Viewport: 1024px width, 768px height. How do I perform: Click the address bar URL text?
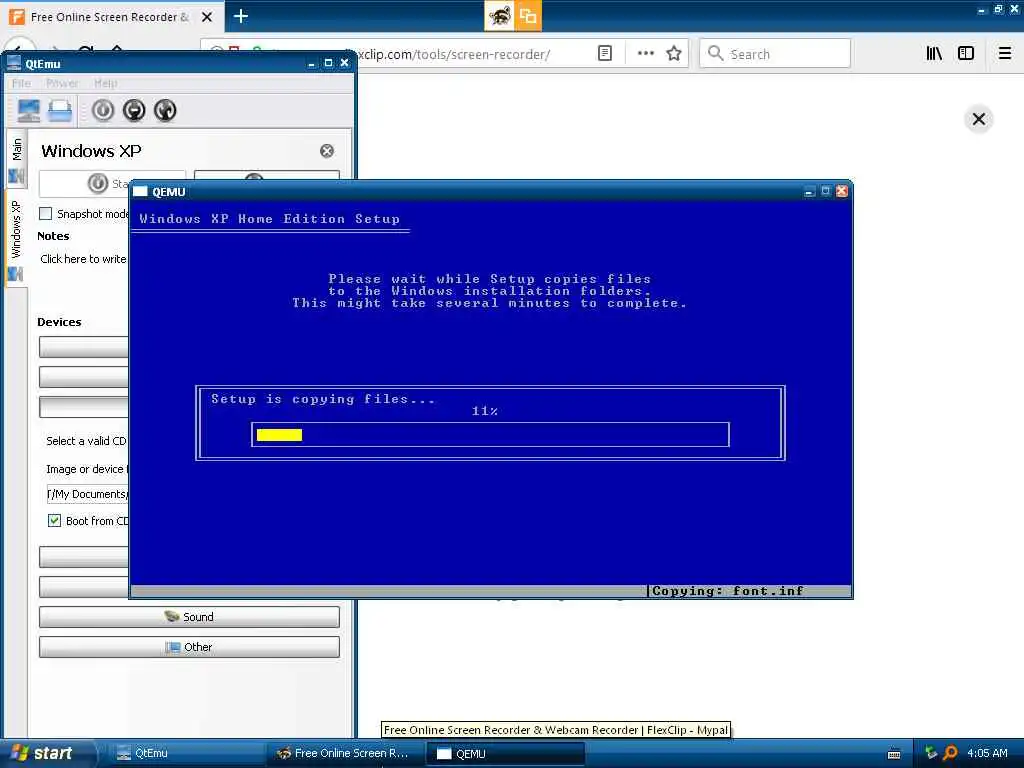click(454, 54)
